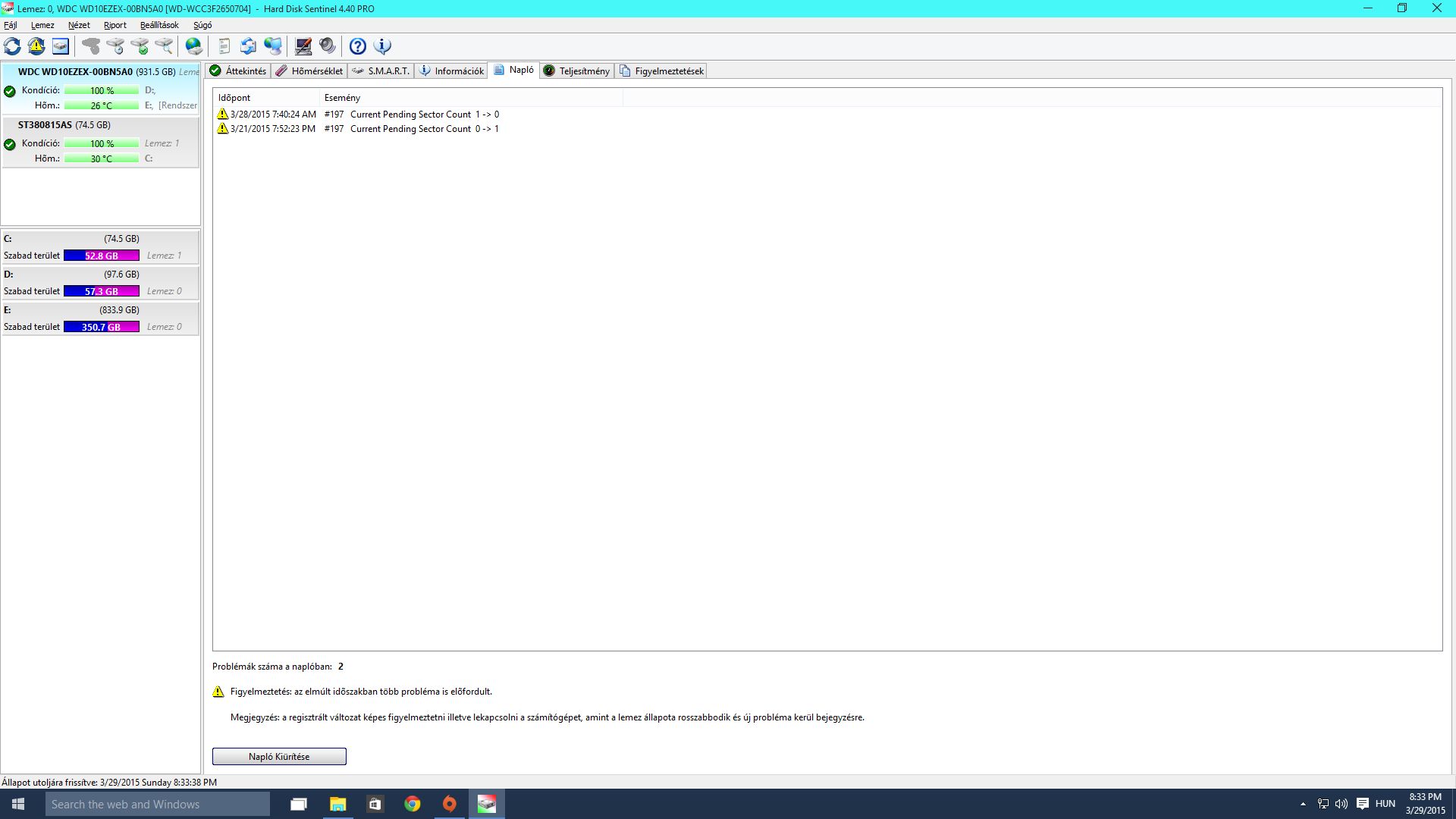The width and height of the screenshot is (1456, 819).
Task: Click the E: drive 350.7 GB free space bar
Action: (x=102, y=327)
